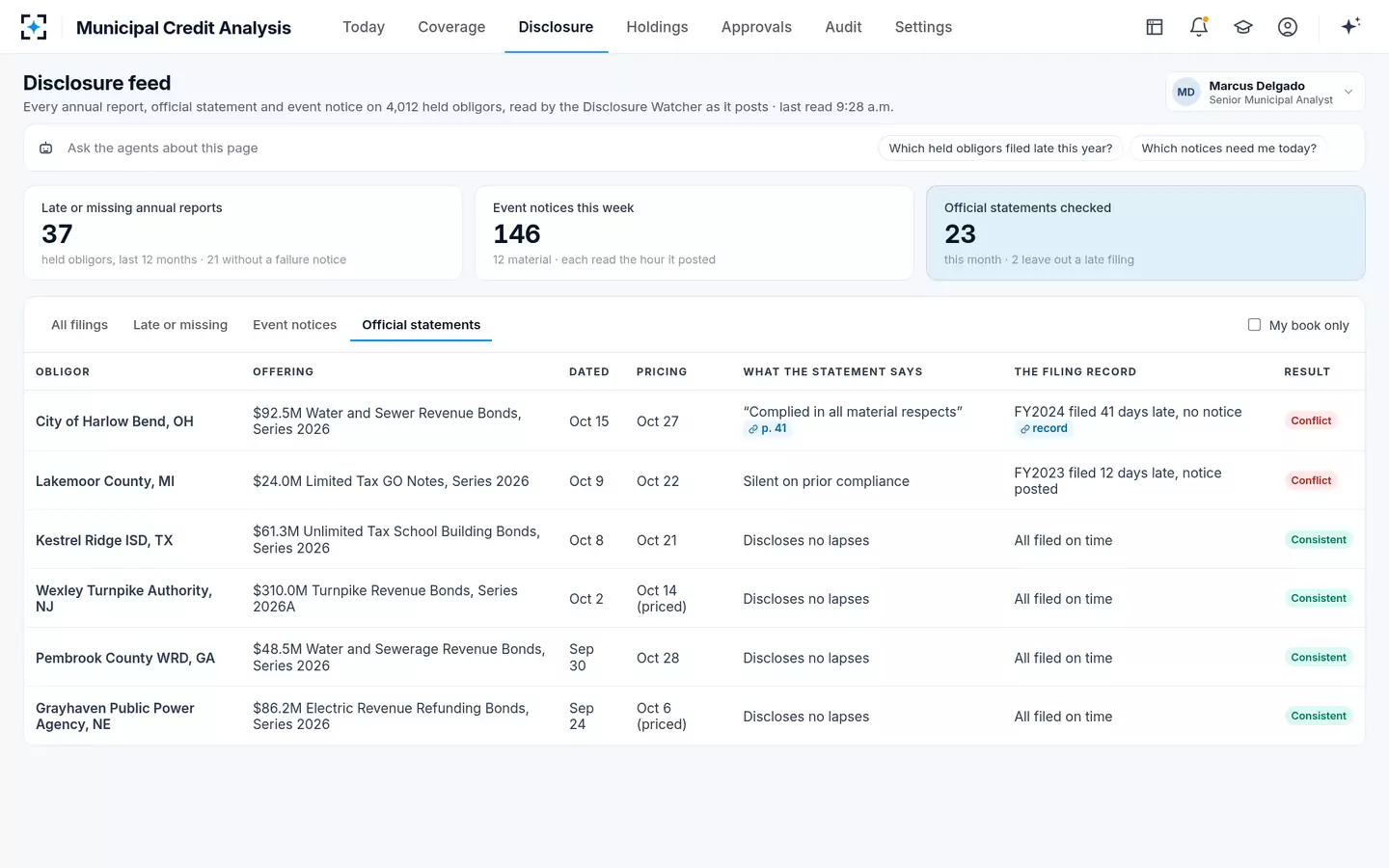Image resolution: width=1389 pixels, height=868 pixels.
Task: Select Wexley Turnpike Authority, NJ obligor
Action: 123,599
